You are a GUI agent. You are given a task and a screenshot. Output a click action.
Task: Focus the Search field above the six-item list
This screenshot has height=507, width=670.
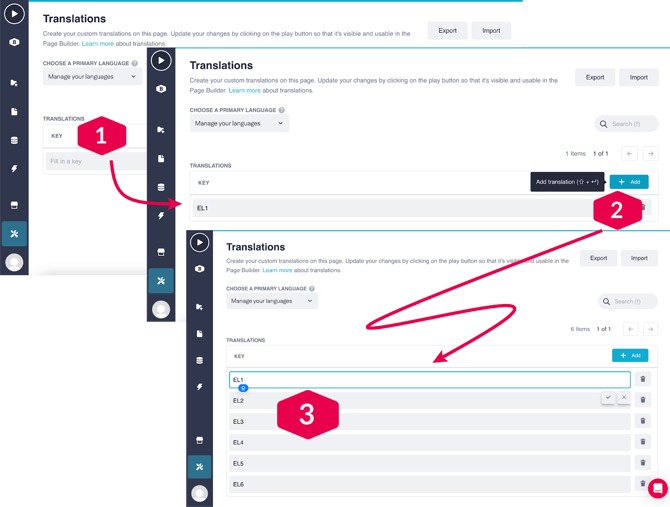point(628,301)
